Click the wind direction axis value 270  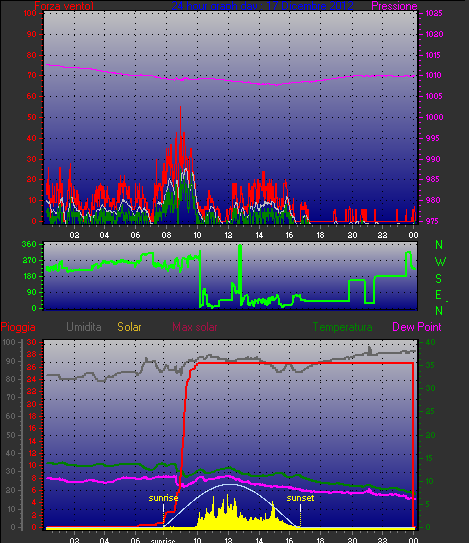[29, 260]
